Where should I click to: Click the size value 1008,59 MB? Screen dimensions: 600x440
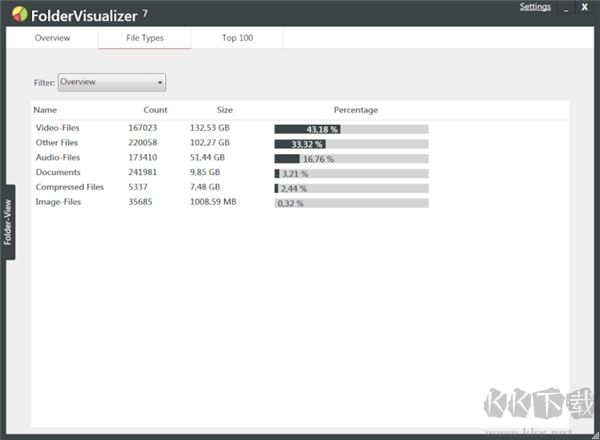tap(213, 202)
